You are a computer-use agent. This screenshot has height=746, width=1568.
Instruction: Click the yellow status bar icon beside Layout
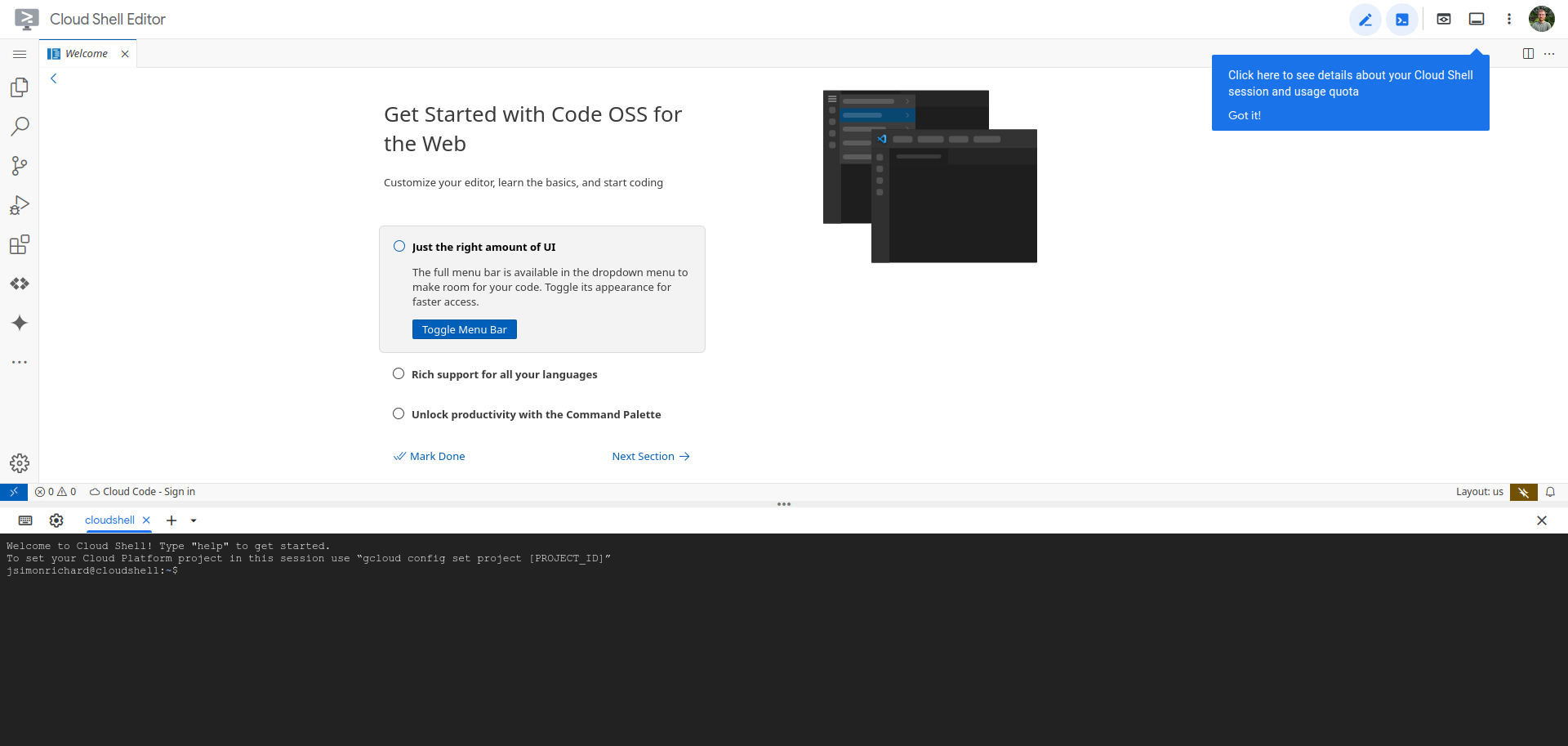(1524, 492)
